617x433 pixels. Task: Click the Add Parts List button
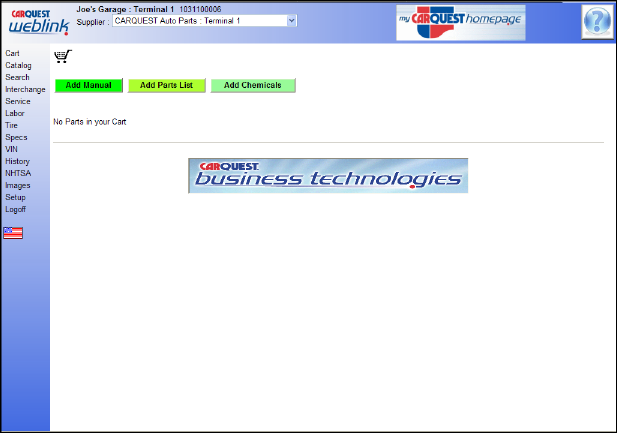[166, 85]
